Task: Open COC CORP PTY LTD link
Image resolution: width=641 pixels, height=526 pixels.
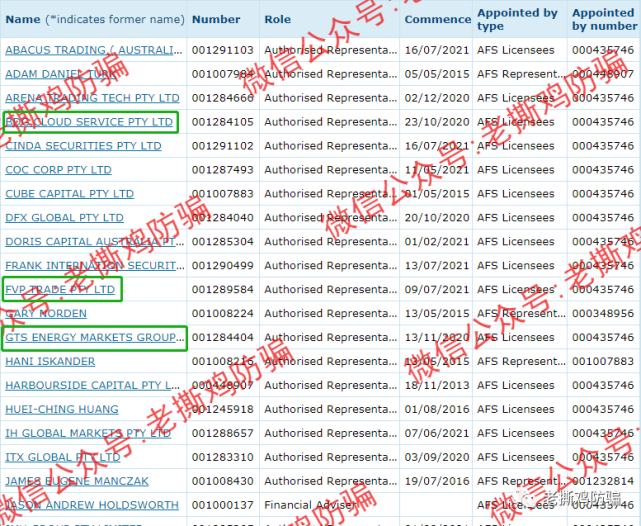Action: pos(58,170)
